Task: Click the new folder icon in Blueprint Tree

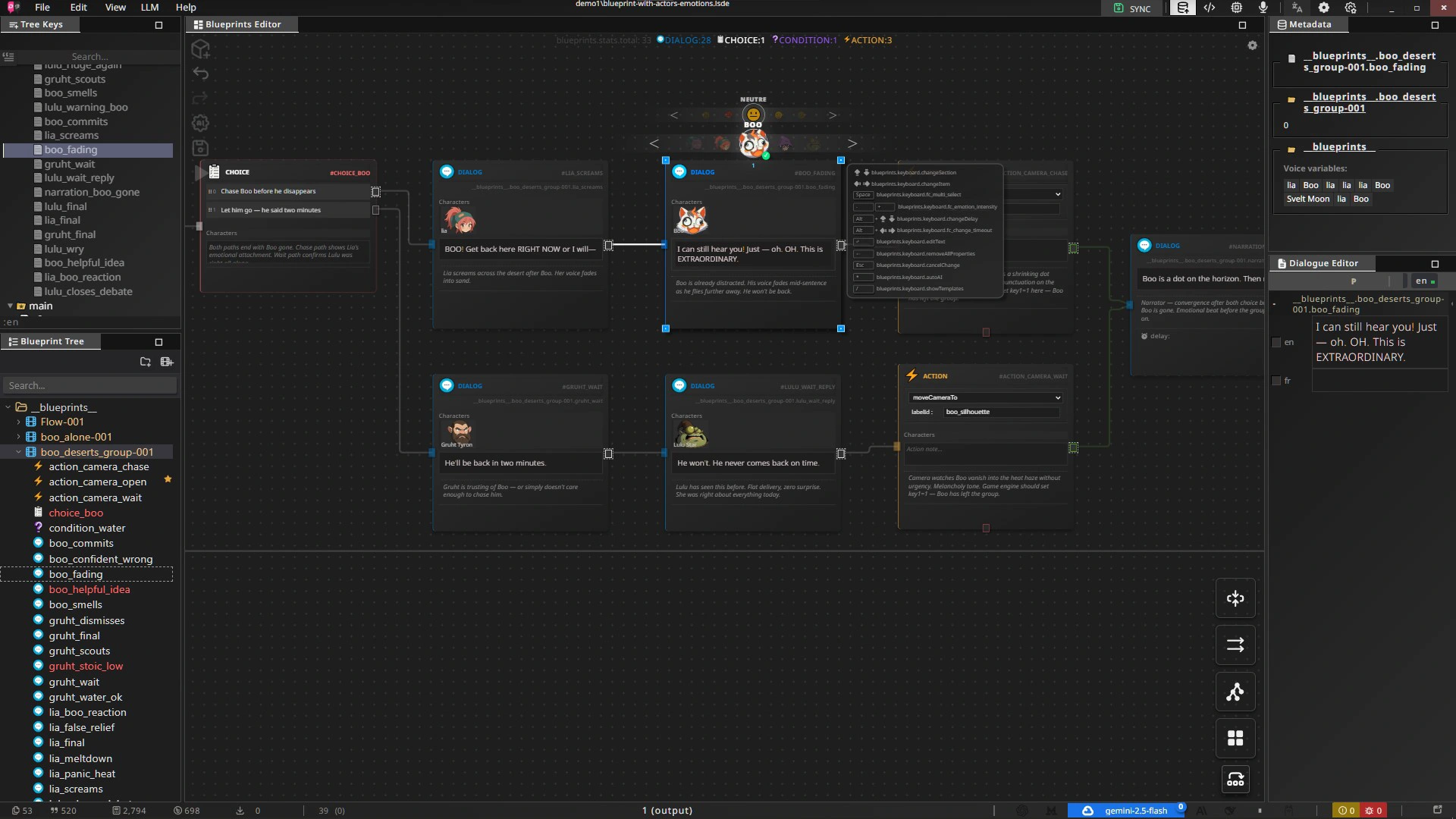Action: [146, 362]
